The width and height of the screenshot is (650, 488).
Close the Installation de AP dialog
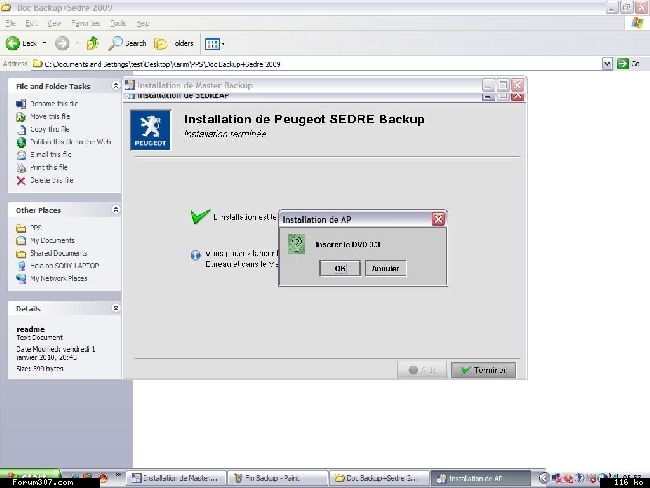point(438,219)
